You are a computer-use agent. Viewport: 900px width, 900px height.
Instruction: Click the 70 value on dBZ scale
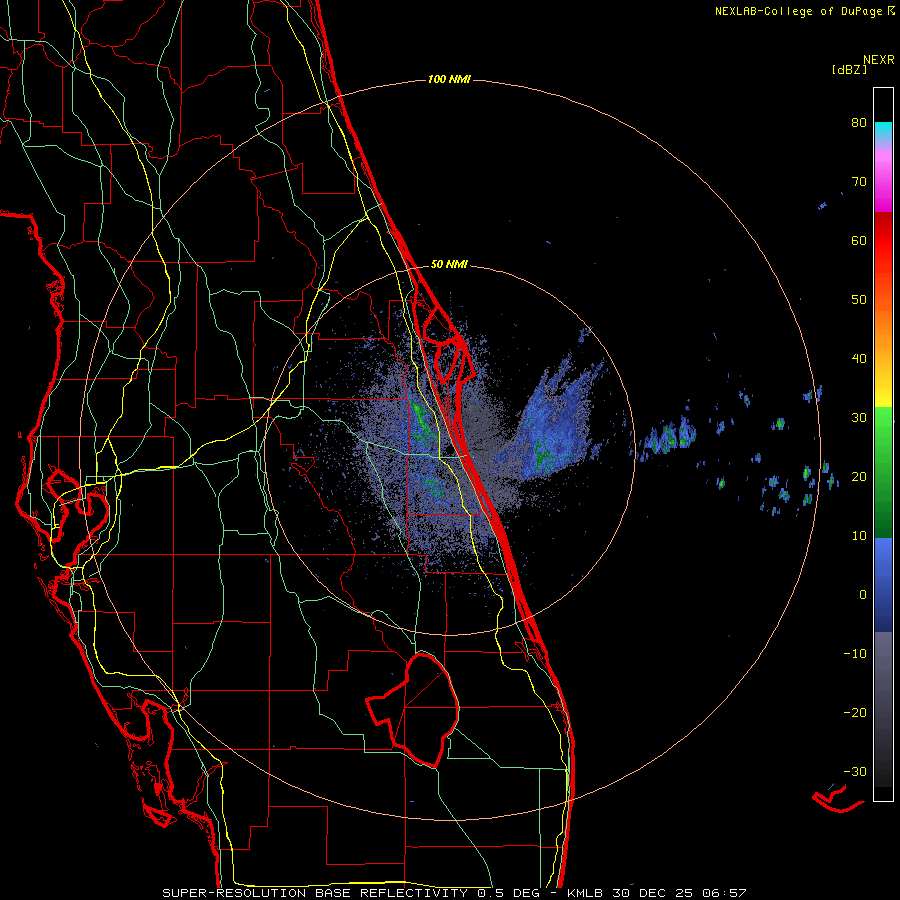point(859,182)
